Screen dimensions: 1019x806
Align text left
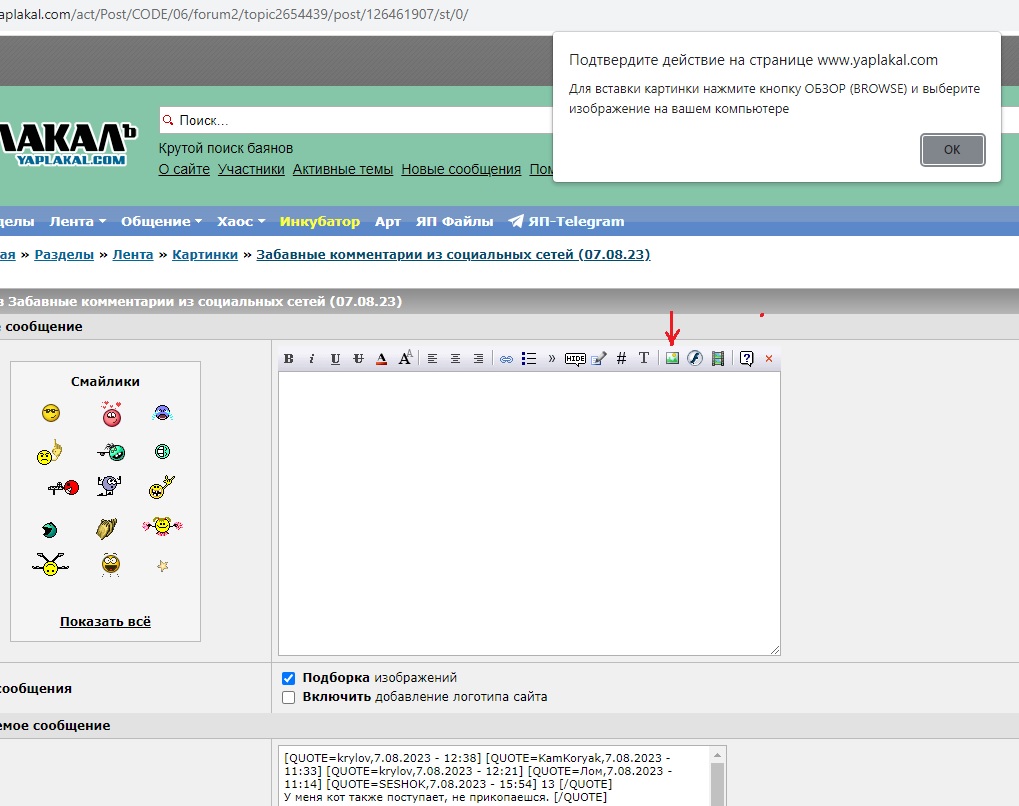[432, 359]
